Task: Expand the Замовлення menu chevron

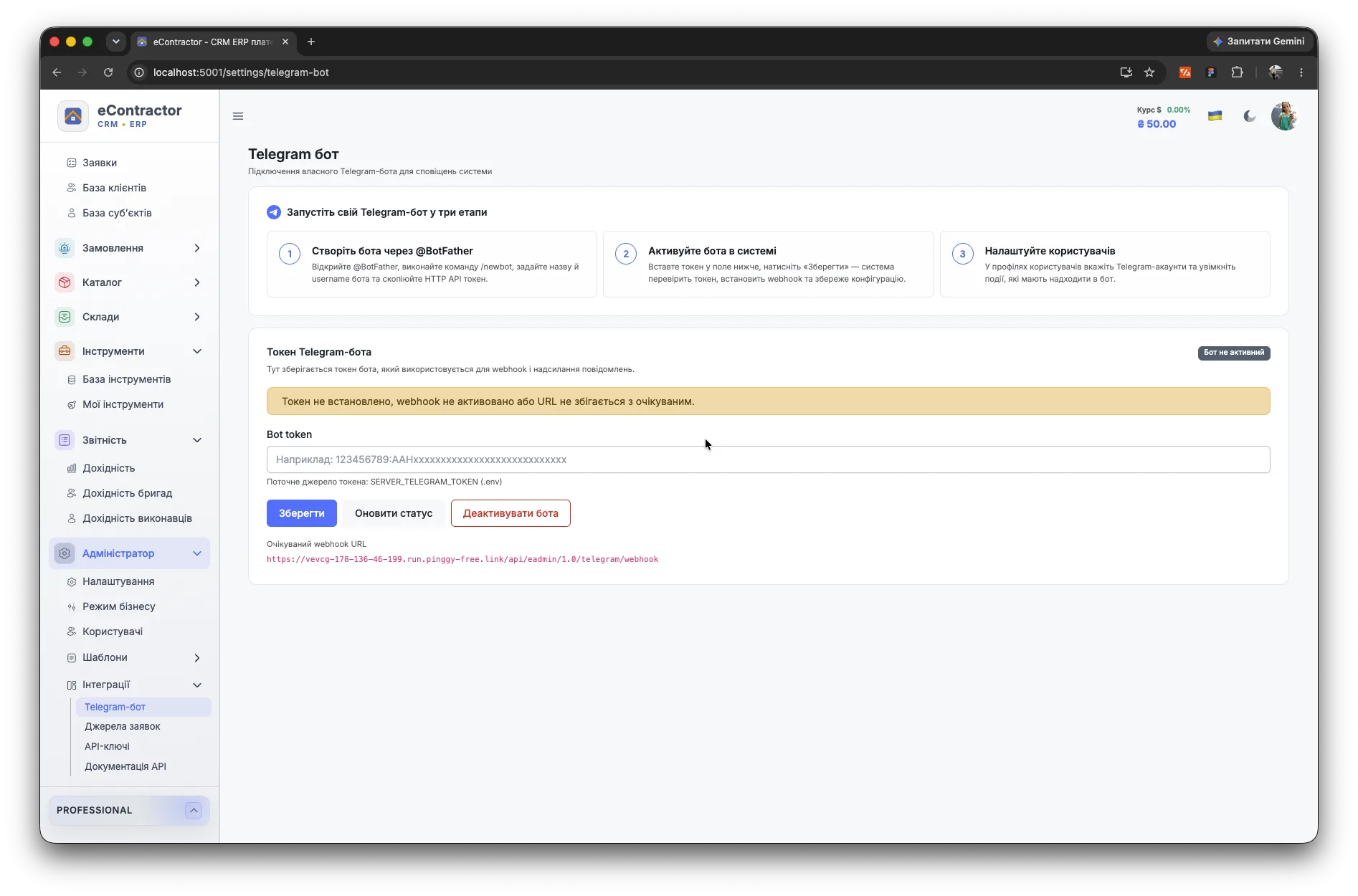Action: pos(197,248)
